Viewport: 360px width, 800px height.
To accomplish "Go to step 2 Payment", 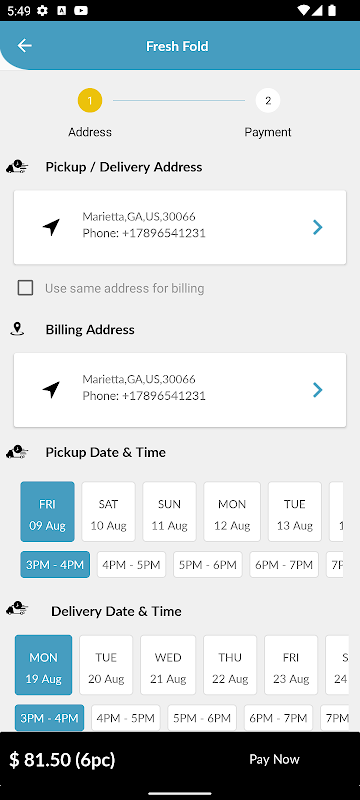I will click(x=268, y=101).
